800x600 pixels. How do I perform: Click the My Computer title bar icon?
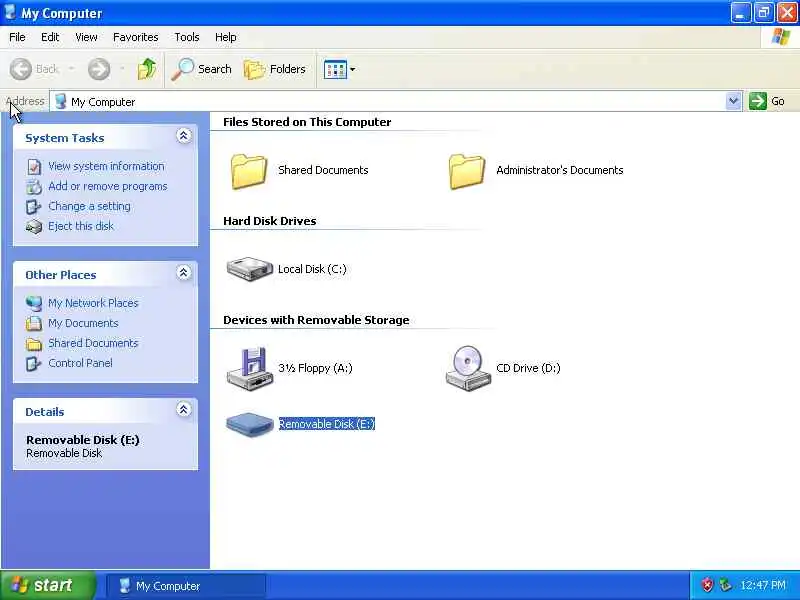[10, 12]
